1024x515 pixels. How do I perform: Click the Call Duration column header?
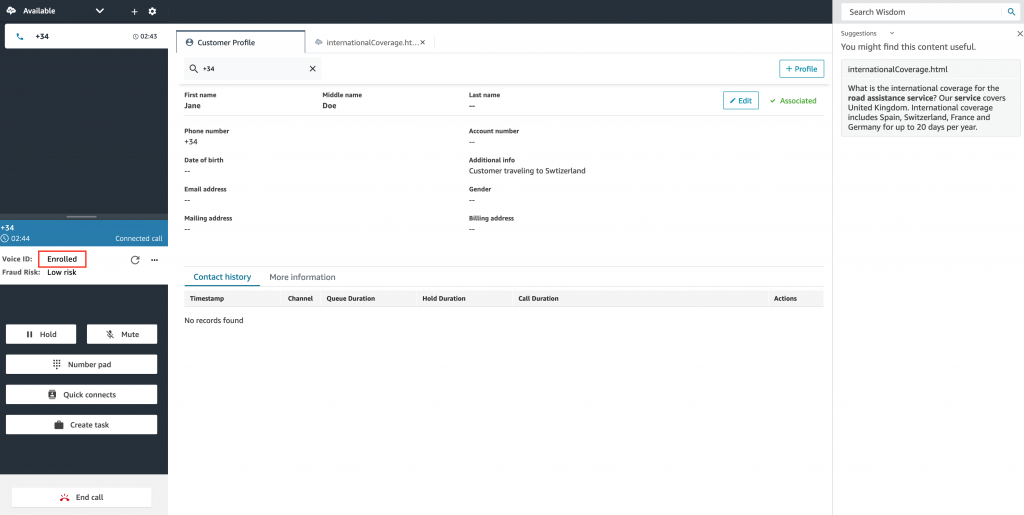539,298
